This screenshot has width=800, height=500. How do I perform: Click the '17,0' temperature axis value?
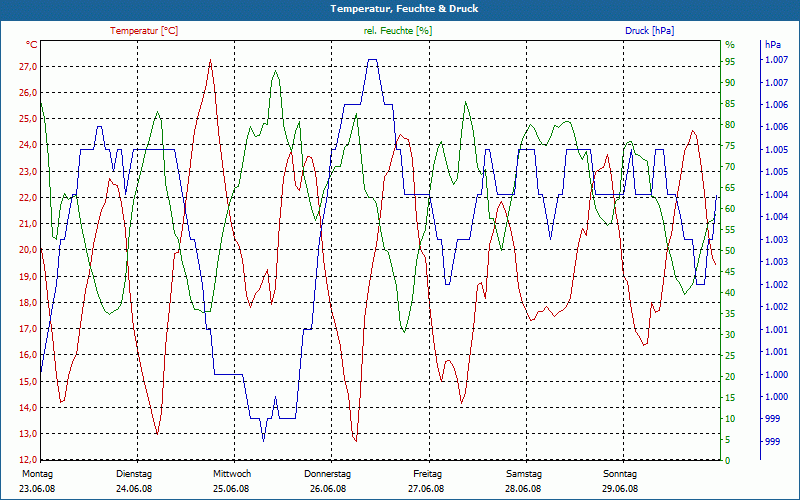[x=28, y=329]
